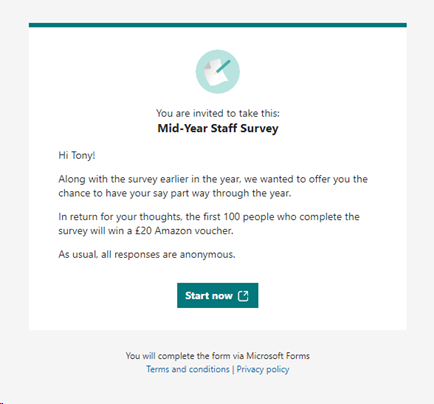The height and width of the screenshot is (404, 434).
Task: Click the separator between the footer links
Action: [233, 369]
